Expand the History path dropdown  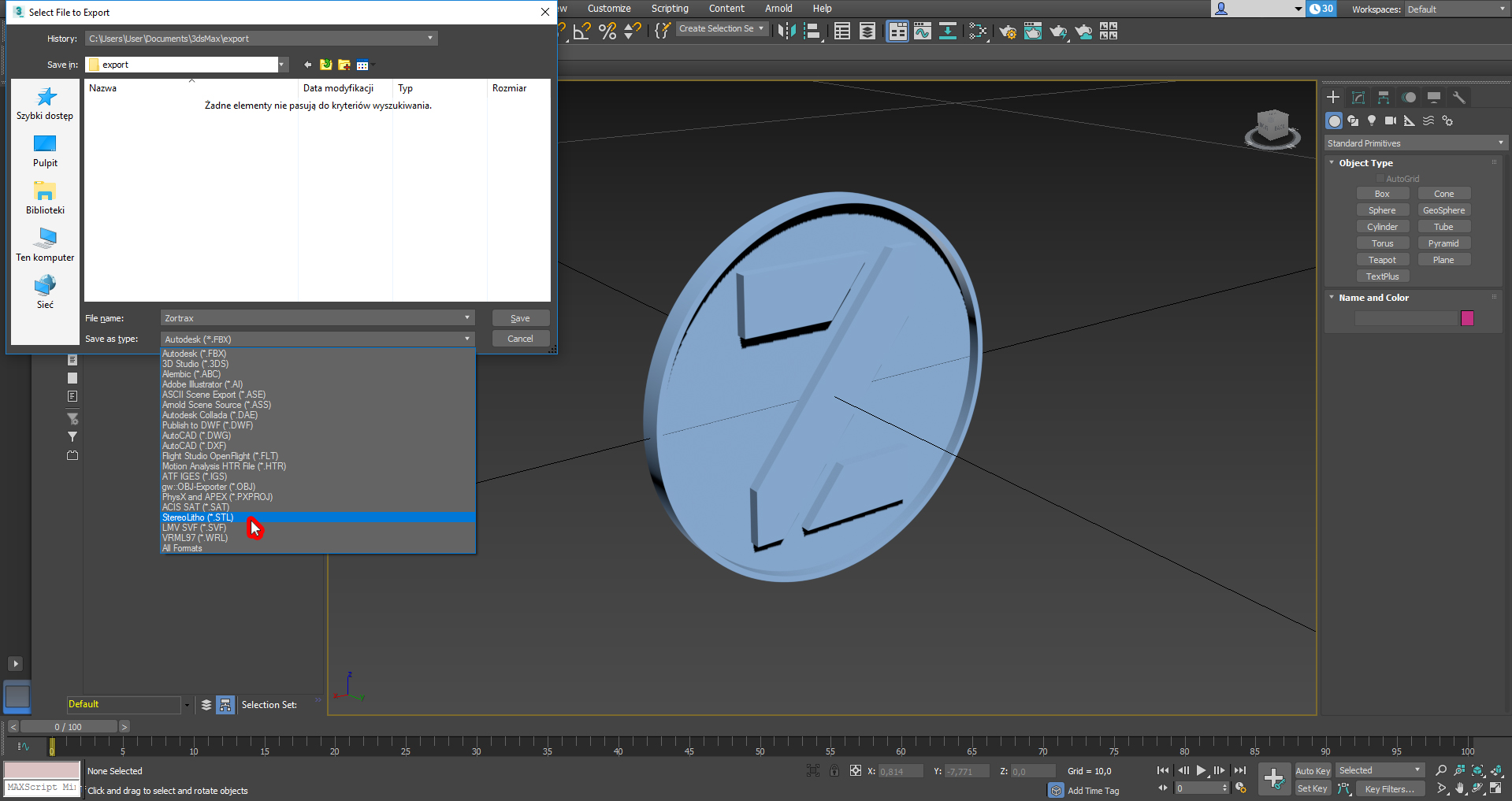coord(430,39)
